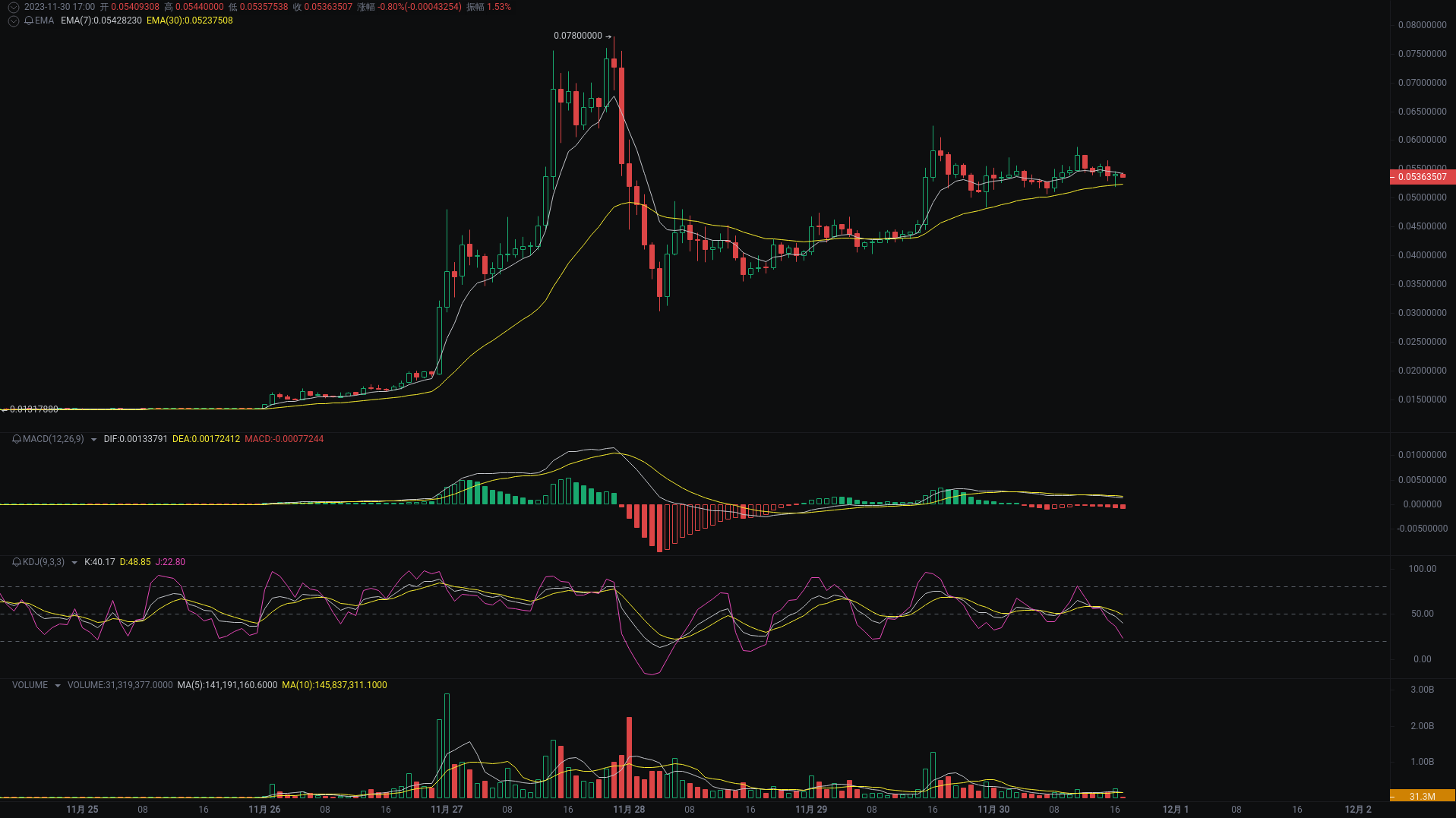This screenshot has width=1456, height=818.
Task: Click the K:40.17 value label
Action: coord(99,562)
